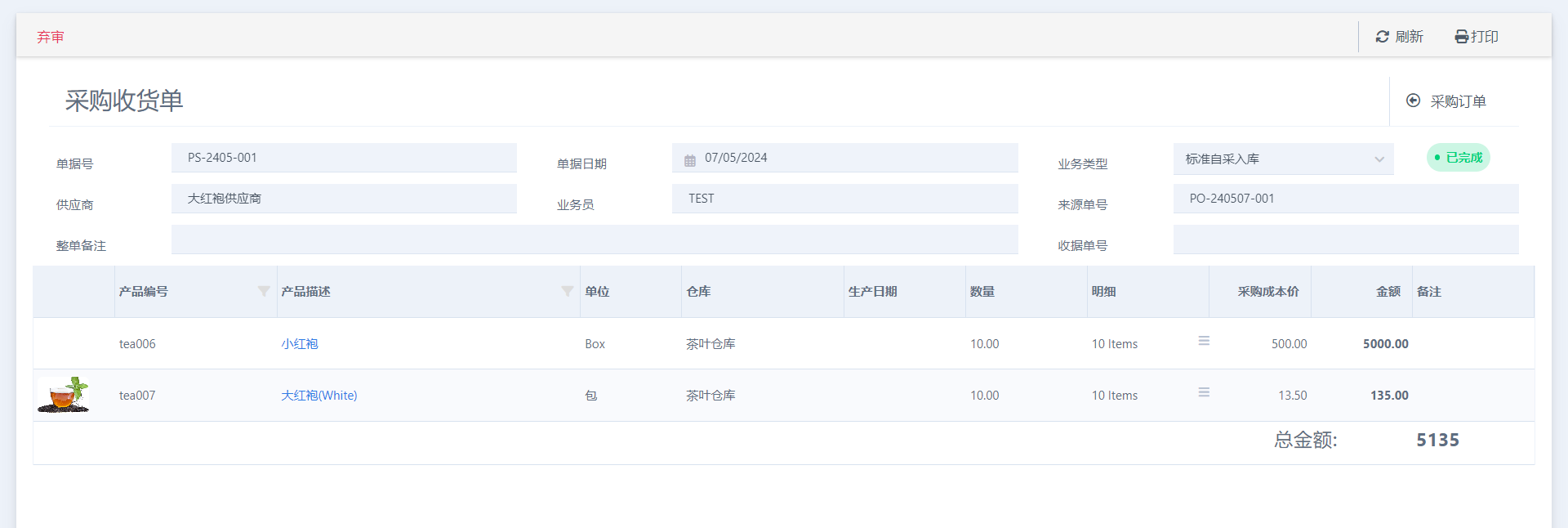Click the empty 收据单号 field
This screenshot has width=1568, height=528.
pos(1346,239)
